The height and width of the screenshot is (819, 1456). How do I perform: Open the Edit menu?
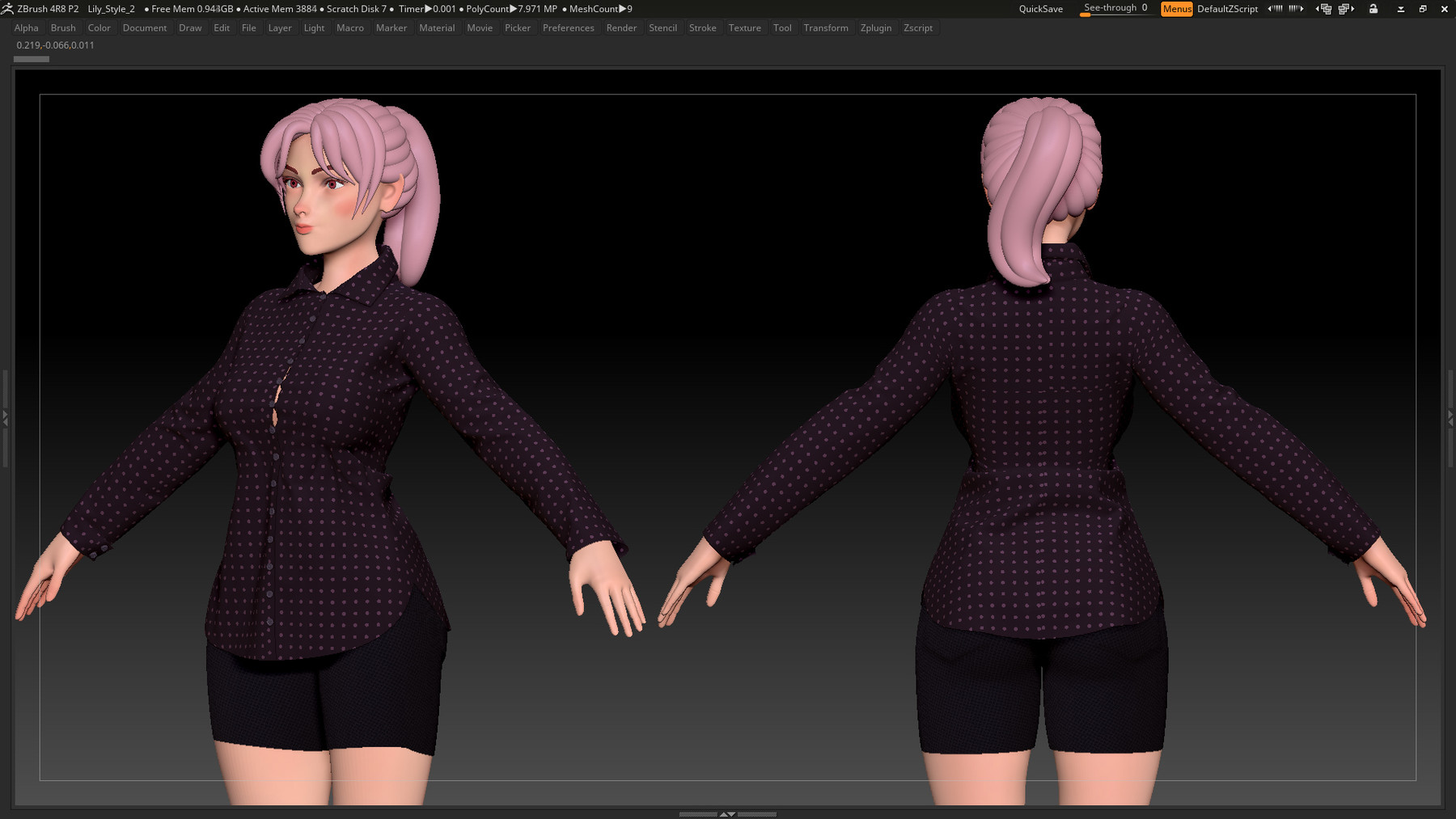[x=222, y=27]
